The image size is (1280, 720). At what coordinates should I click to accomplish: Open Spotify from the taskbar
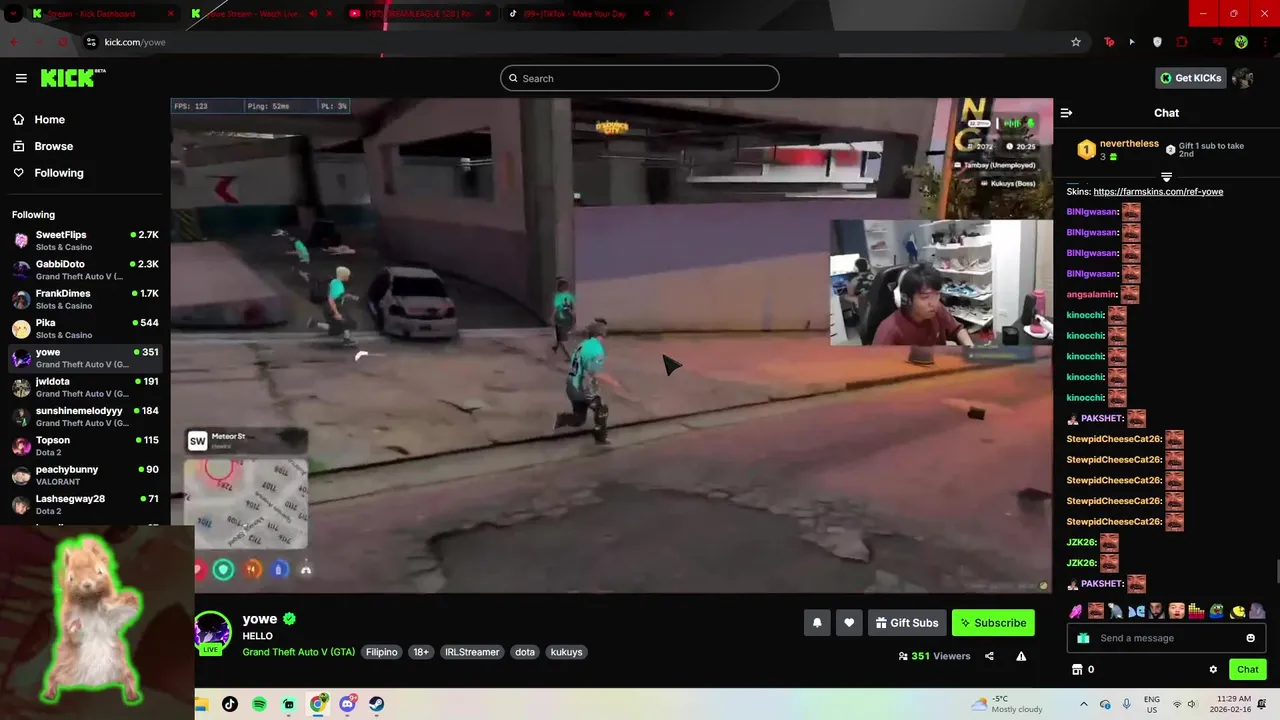click(259, 704)
